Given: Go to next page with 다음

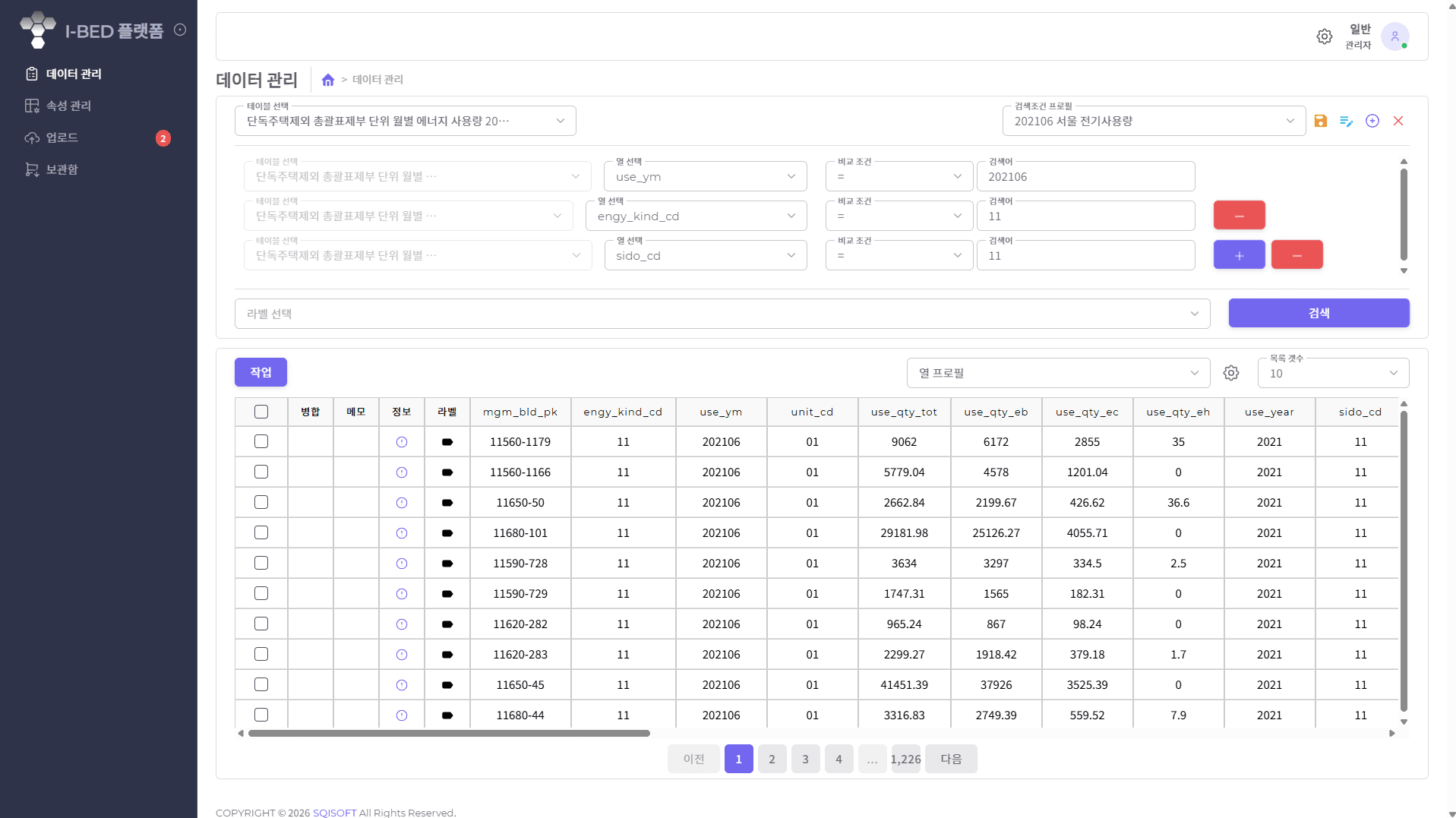Looking at the screenshot, I should coord(951,759).
